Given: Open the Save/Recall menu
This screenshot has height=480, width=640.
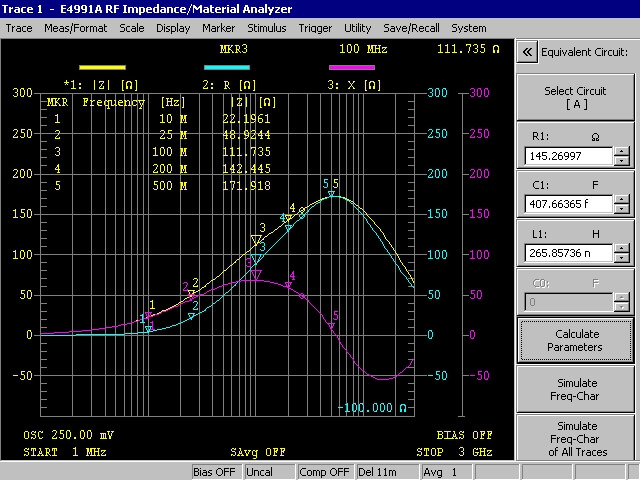Looking at the screenshot, I should click(411, 28).
